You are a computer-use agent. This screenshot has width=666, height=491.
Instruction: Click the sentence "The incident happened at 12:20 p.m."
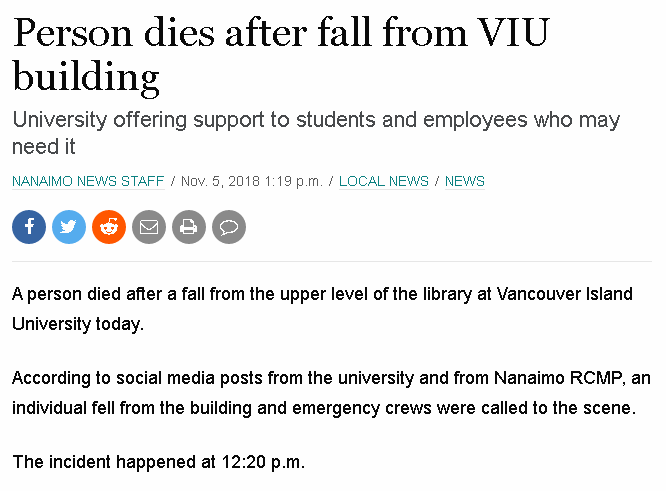click(x=158, y=462)
